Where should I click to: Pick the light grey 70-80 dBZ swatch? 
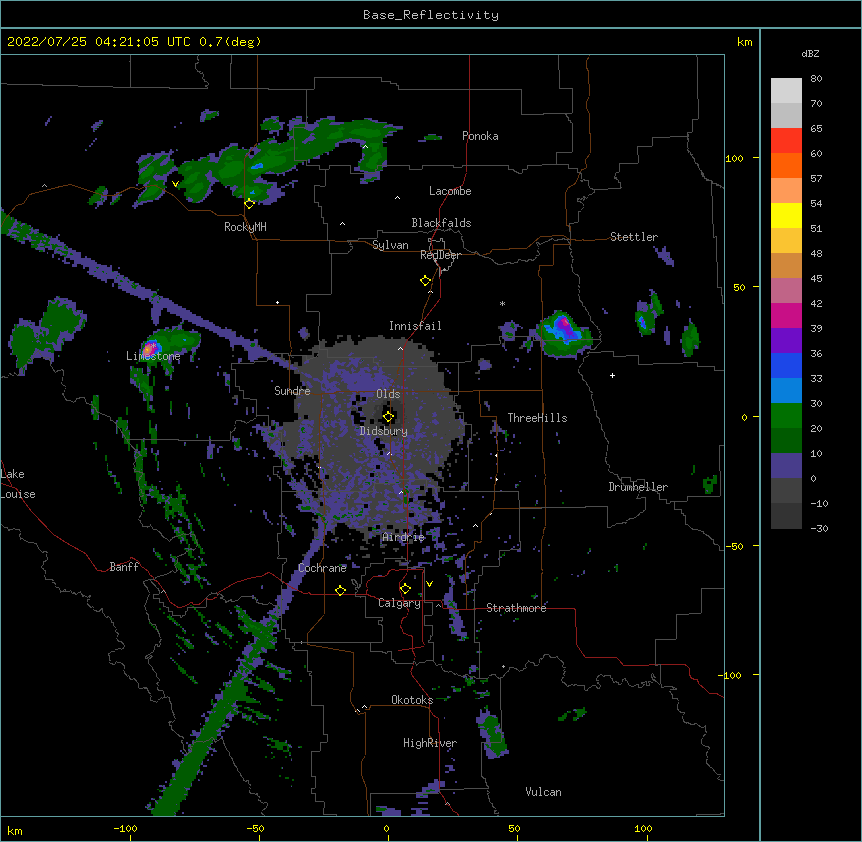pos(786,91)
